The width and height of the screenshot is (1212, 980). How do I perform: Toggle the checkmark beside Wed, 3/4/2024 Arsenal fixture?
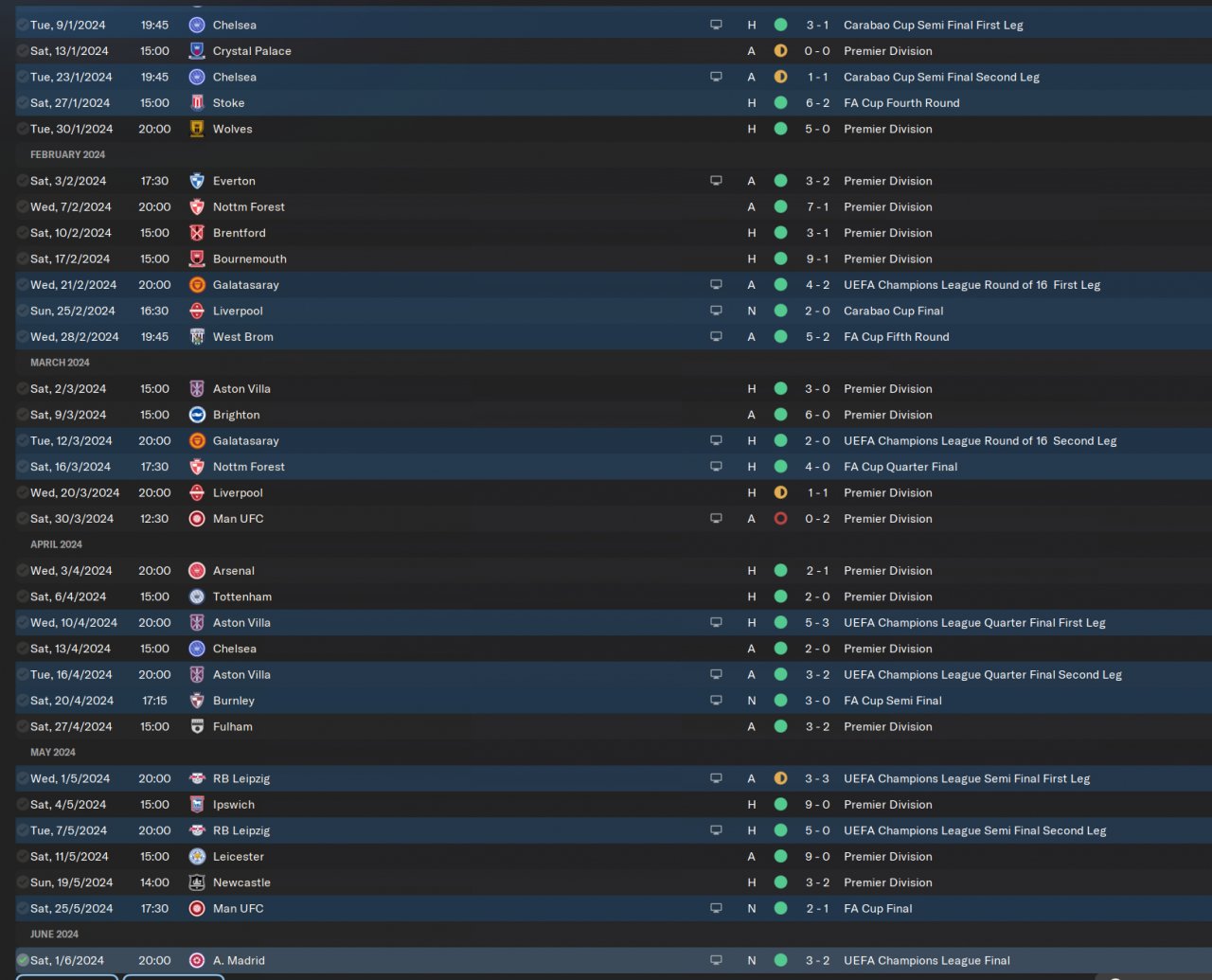point(23,571)
